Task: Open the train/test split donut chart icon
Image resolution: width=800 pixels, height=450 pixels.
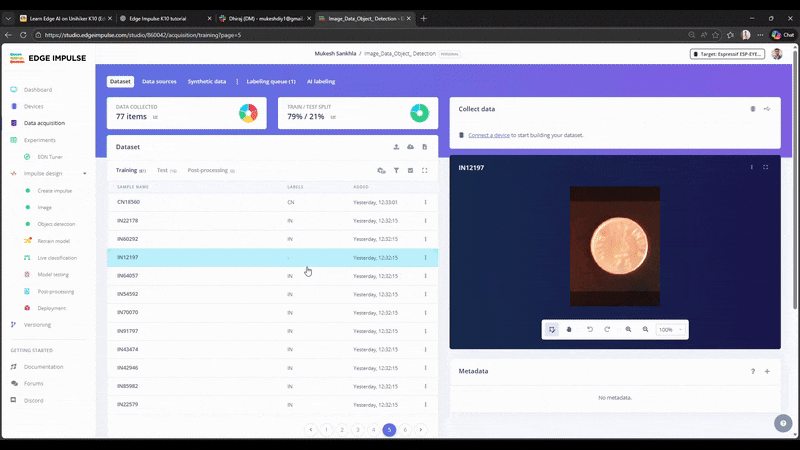Action: coord(419,113)
